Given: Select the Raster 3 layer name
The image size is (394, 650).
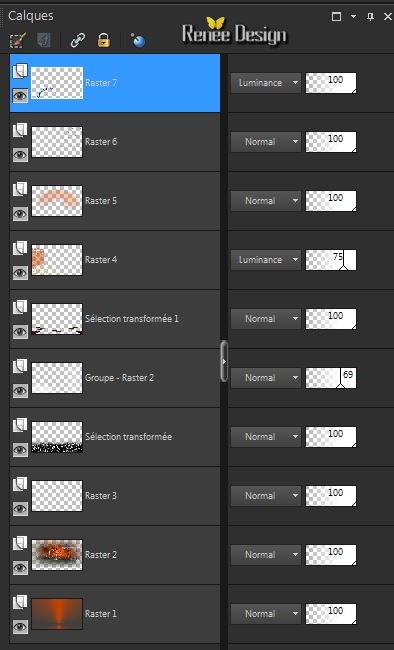Looking at the screenshot, I should click(x=101, y=496).
